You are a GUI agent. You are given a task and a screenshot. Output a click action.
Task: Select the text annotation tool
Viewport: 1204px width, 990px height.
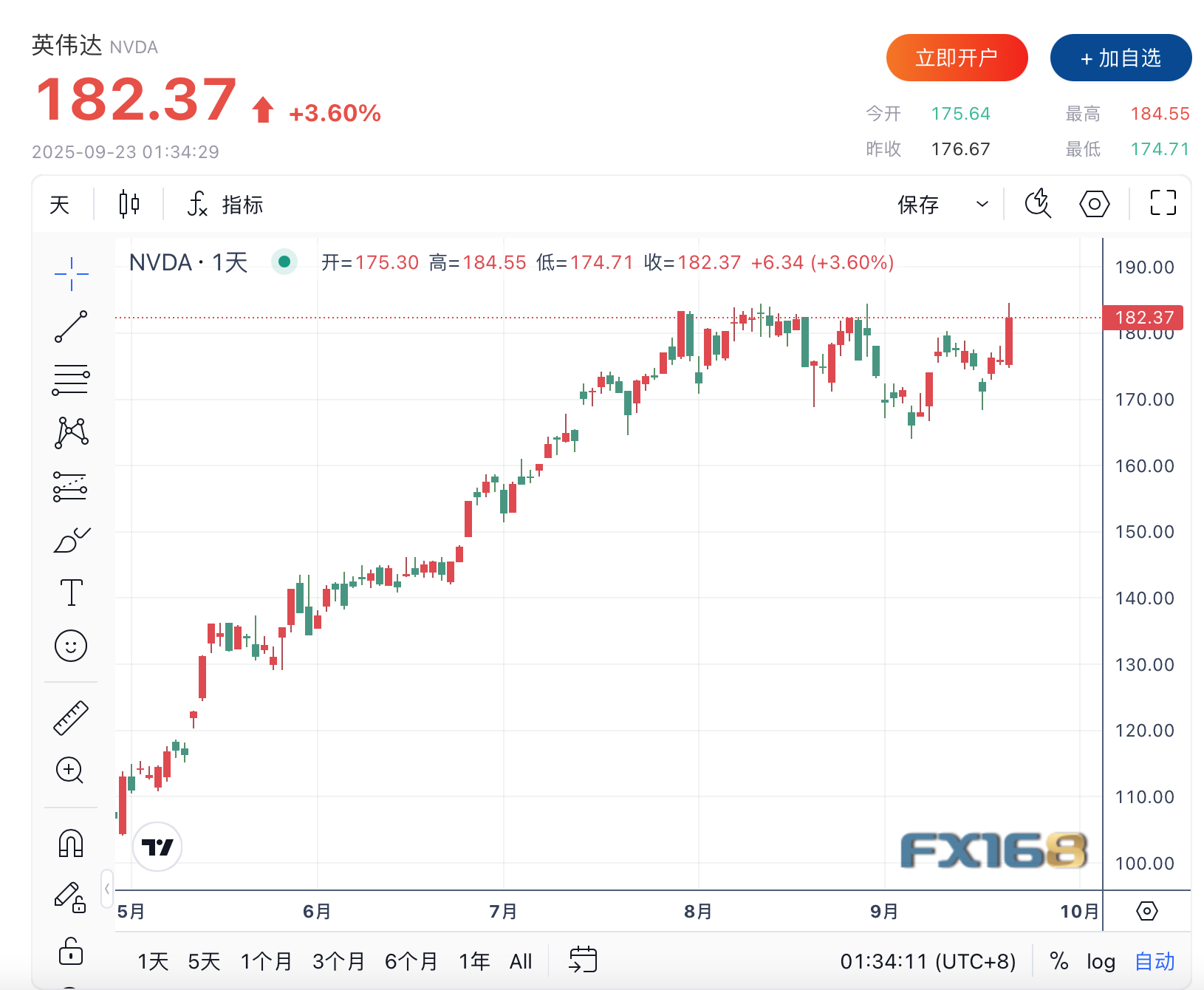[x=71, y=593]
